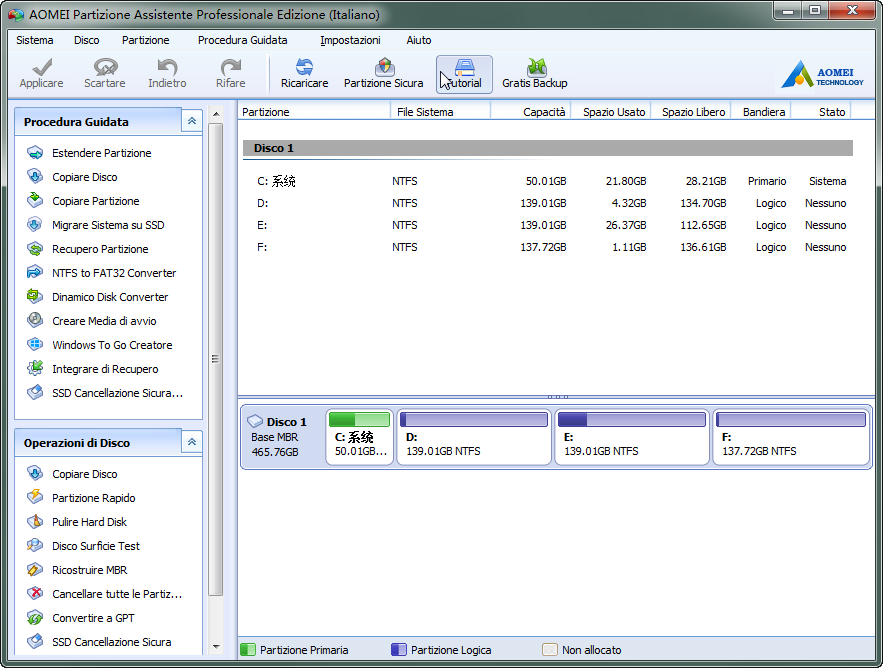Click the Dinamico Disk Converter icon

click(x=35, y=296)
